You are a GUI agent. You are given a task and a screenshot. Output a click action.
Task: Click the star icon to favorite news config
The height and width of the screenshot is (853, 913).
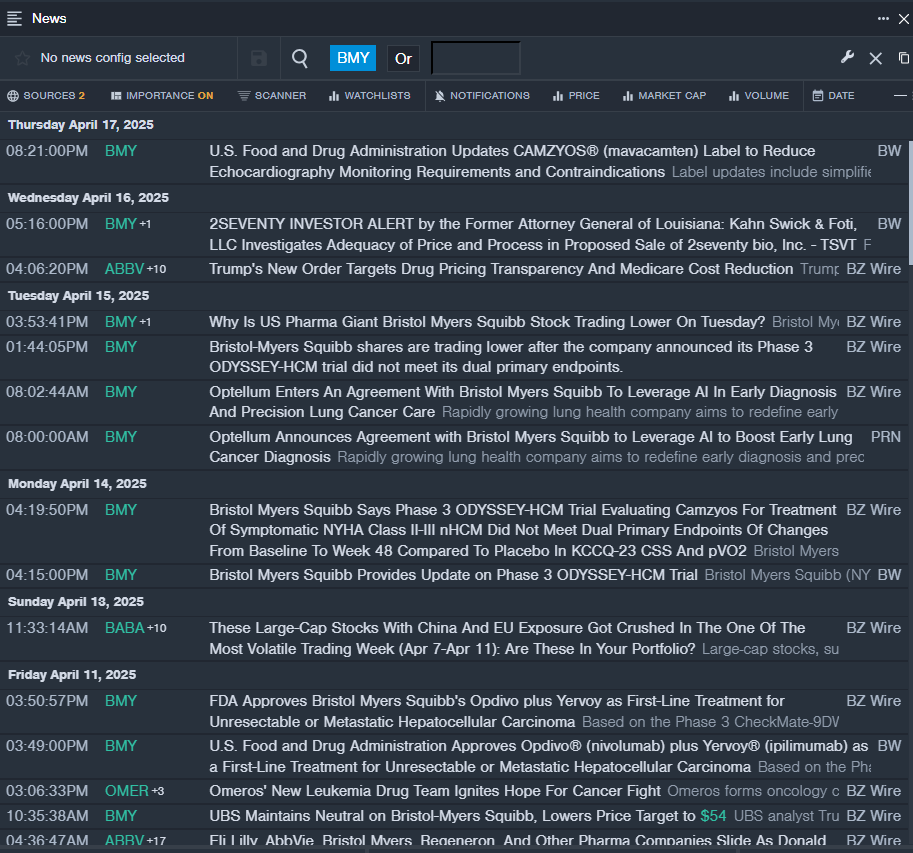[x=22, y=58]
